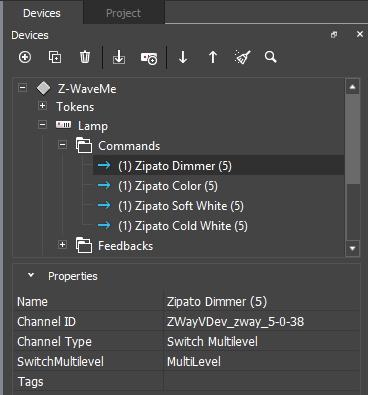The height and width of the screenshot is (395, 368).
Task: Click the arrow icon beside Zipato Soft White
Action: coord(104,205)
